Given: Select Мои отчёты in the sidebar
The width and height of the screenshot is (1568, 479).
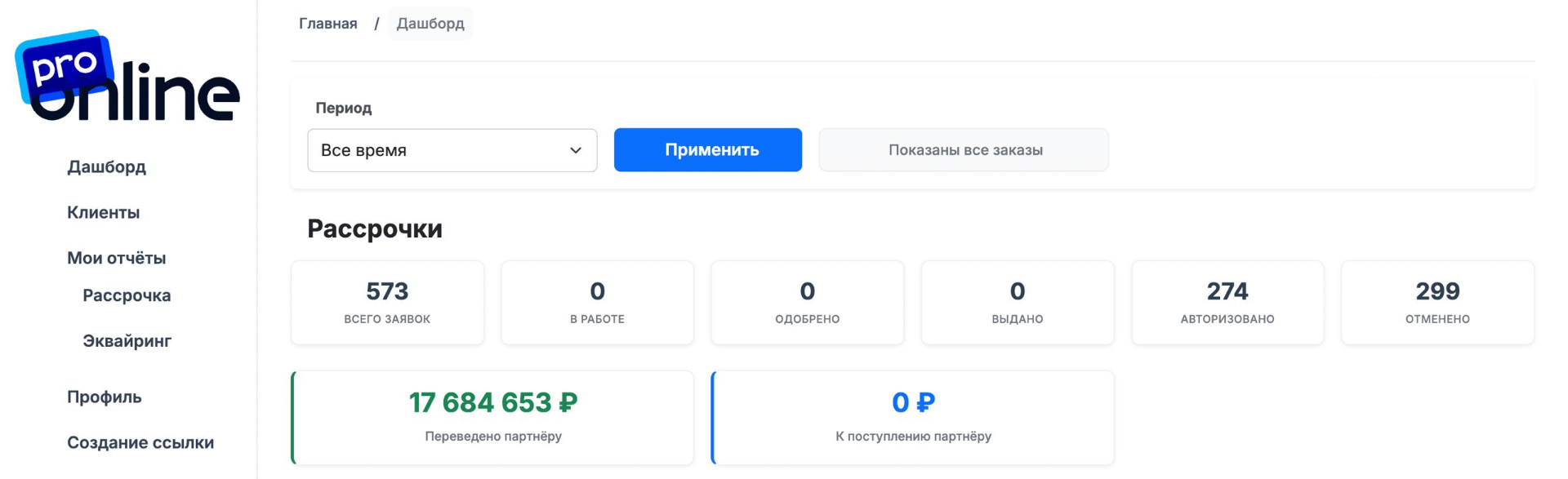Looking at the screenshot, I should (116, 258).
